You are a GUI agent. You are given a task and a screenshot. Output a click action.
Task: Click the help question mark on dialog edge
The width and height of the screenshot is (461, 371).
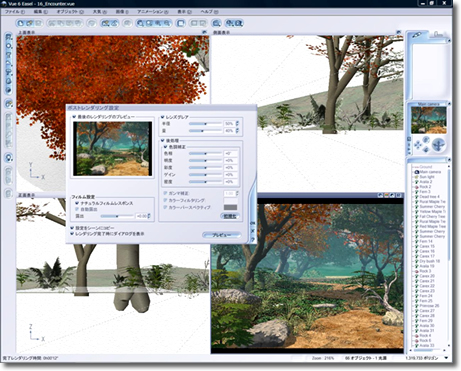point(253,239)
